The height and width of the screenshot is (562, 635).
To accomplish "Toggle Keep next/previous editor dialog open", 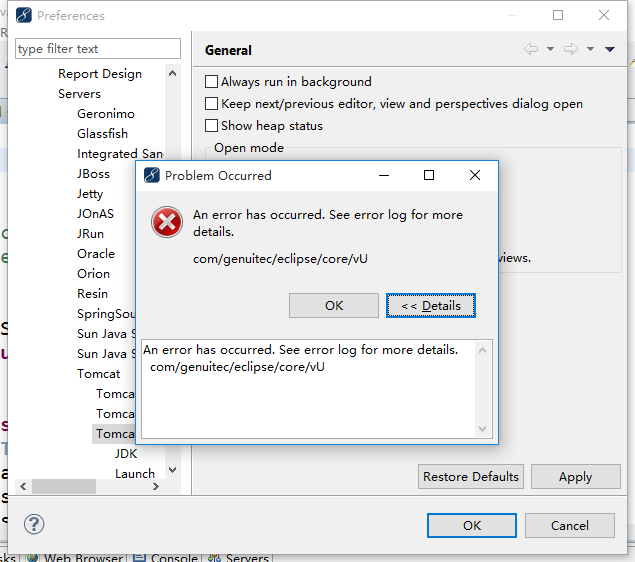I will click(211, 104).
